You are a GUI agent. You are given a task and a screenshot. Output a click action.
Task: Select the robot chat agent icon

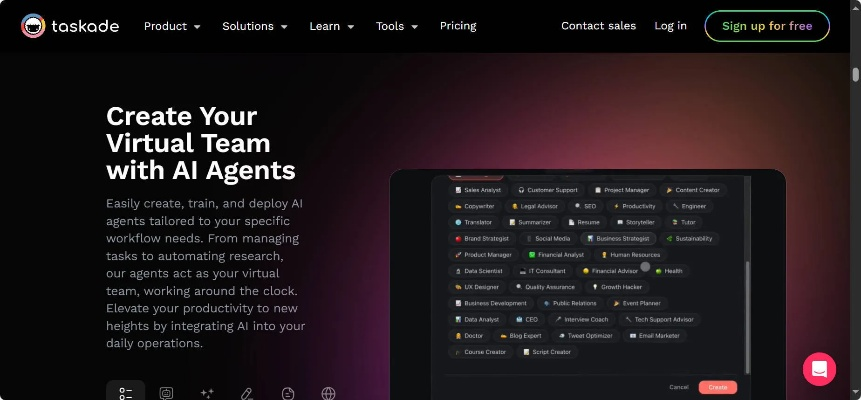[166, 393]
